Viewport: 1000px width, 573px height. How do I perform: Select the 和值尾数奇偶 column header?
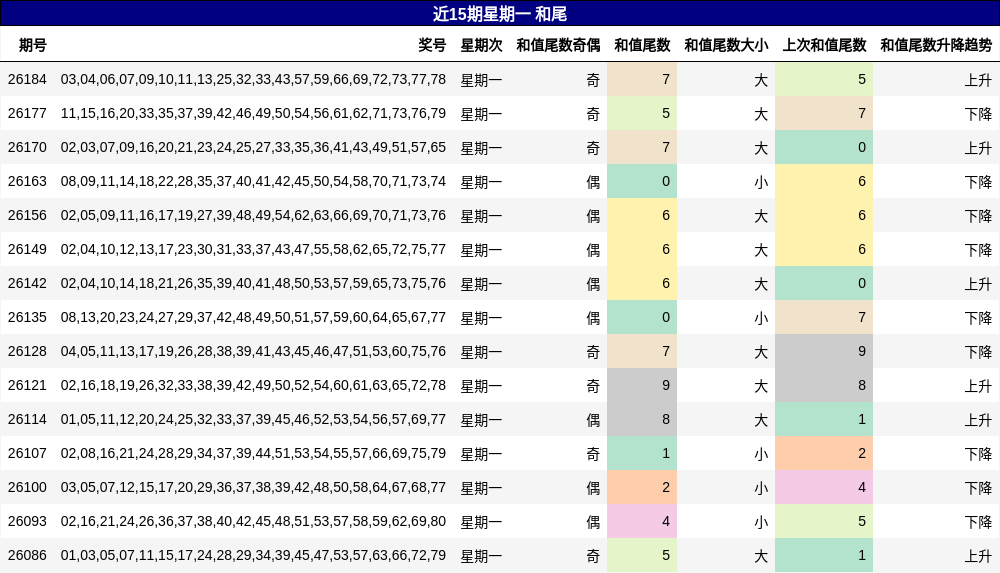pos(558,45)
